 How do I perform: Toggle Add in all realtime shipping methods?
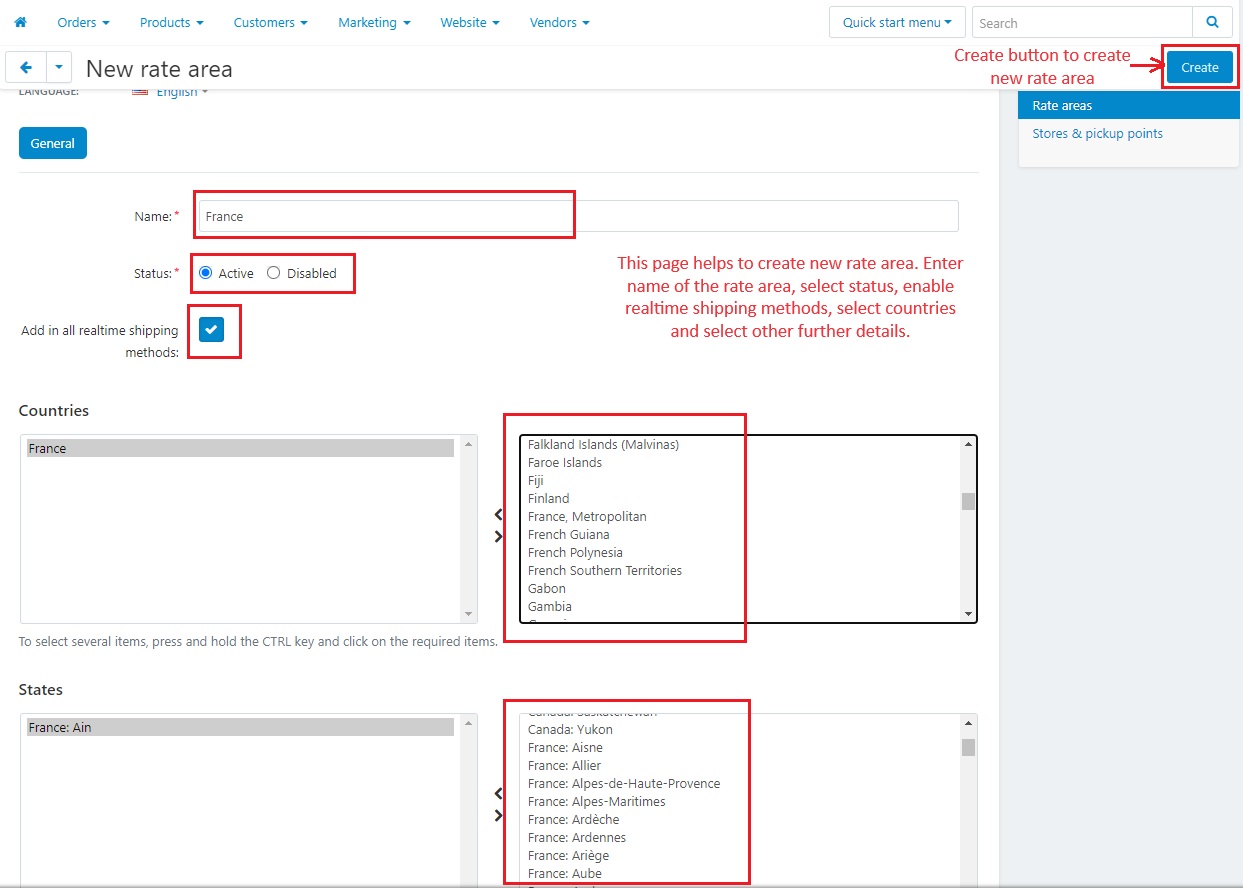211,330
